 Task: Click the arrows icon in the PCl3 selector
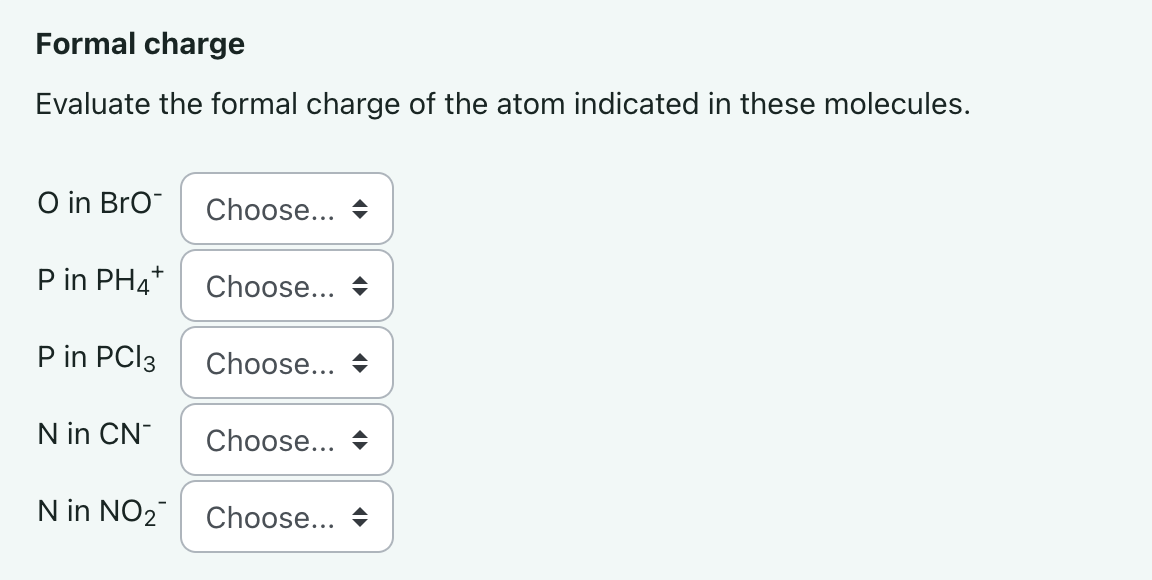[360, 363]
